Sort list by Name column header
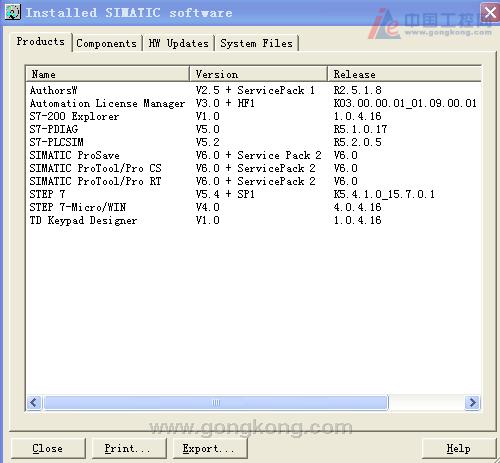 107,74
